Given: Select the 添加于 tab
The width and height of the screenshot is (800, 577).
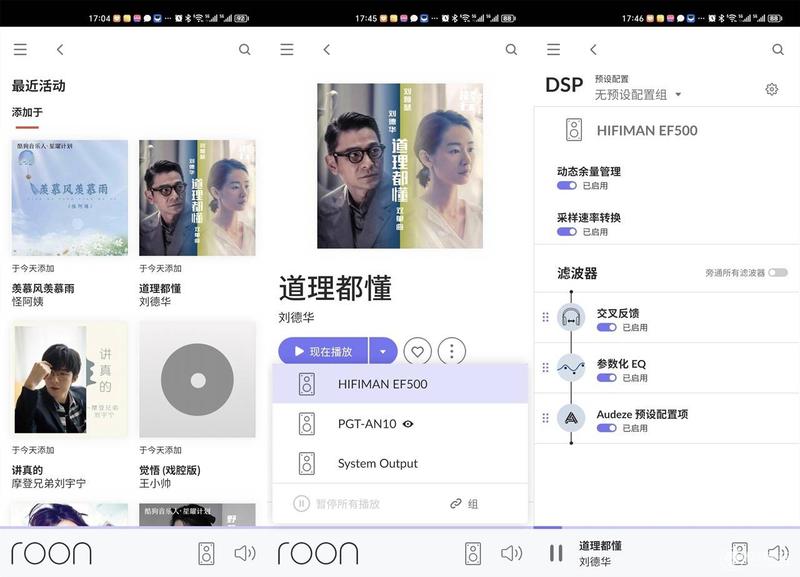Looking at the screenshot, I should tap(28, 112).
